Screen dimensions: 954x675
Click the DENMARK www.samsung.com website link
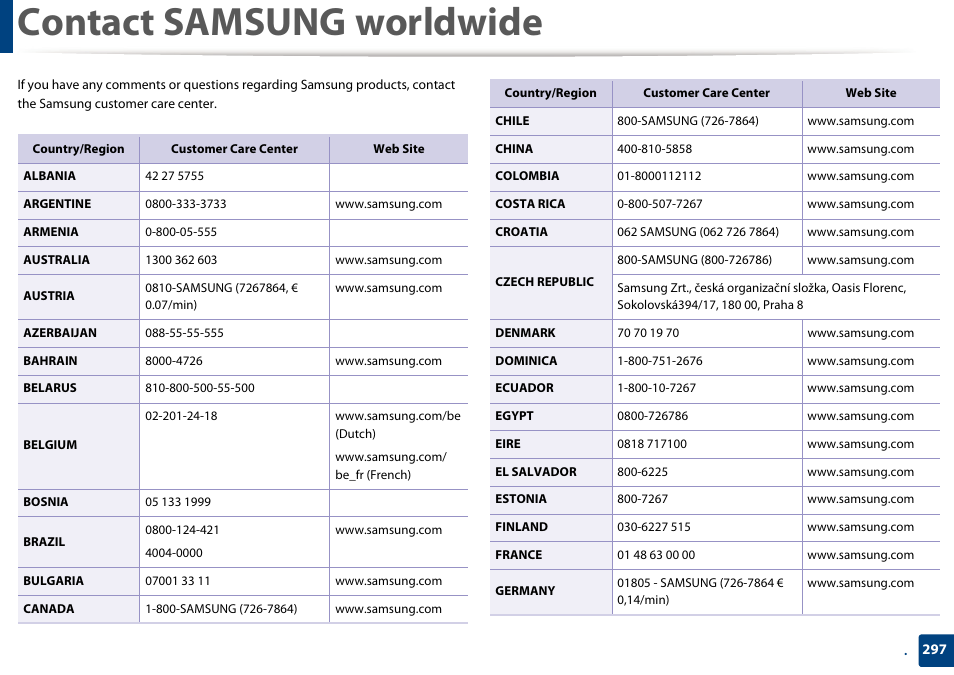(860, 333)
